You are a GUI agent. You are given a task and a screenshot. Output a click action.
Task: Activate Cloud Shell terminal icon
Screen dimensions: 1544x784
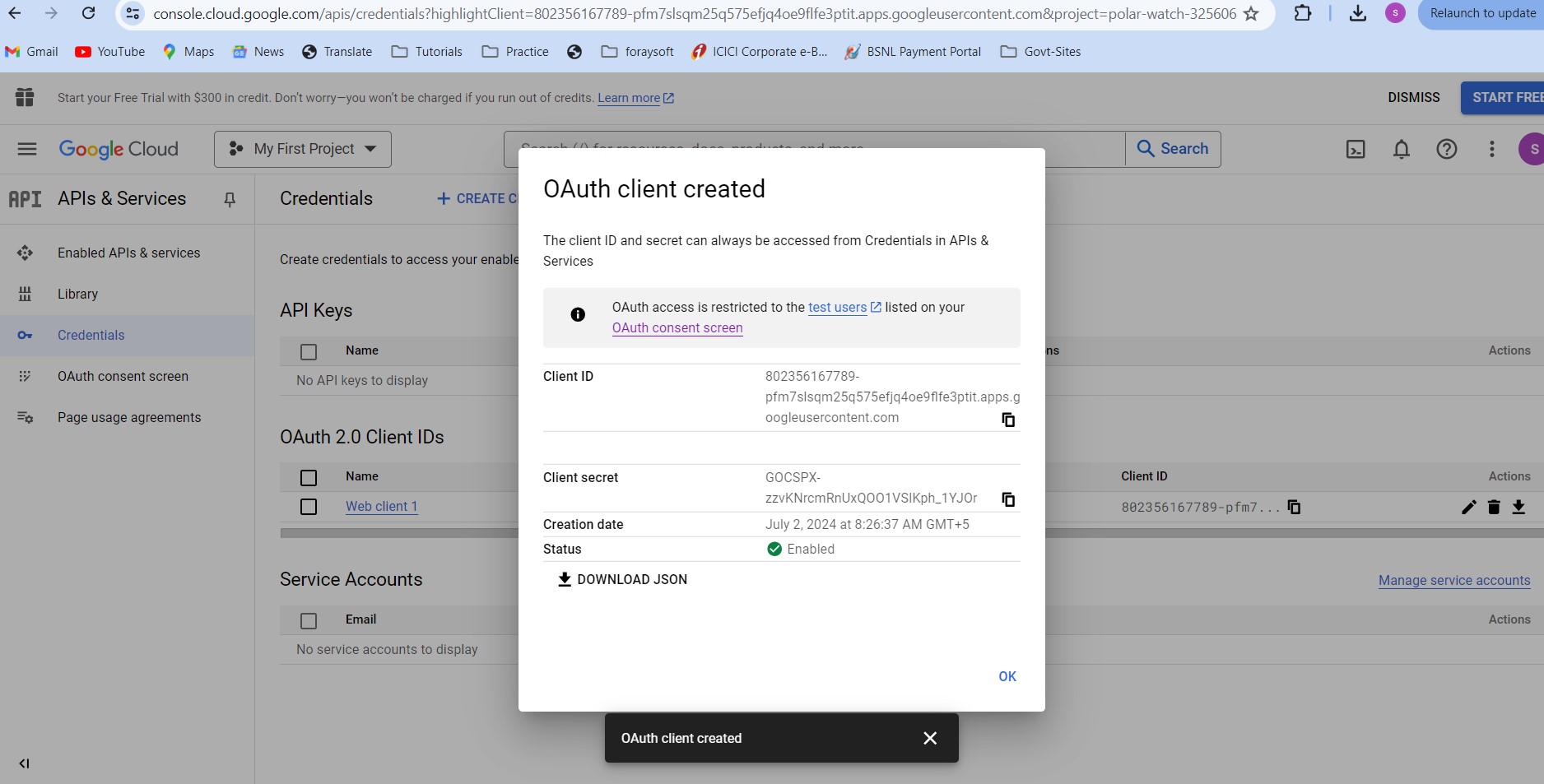pos(1356,149)
